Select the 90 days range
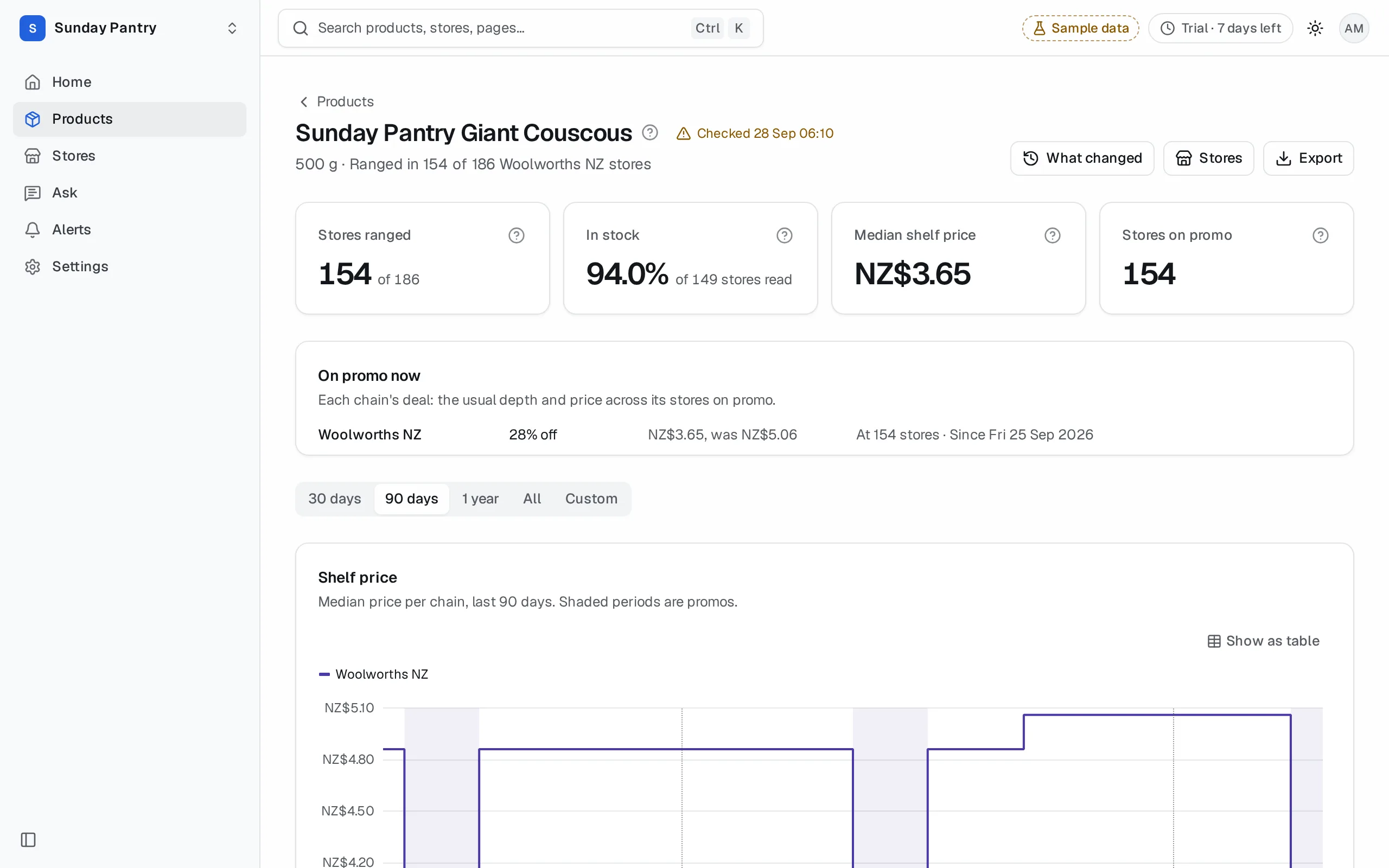 point(411,499)
